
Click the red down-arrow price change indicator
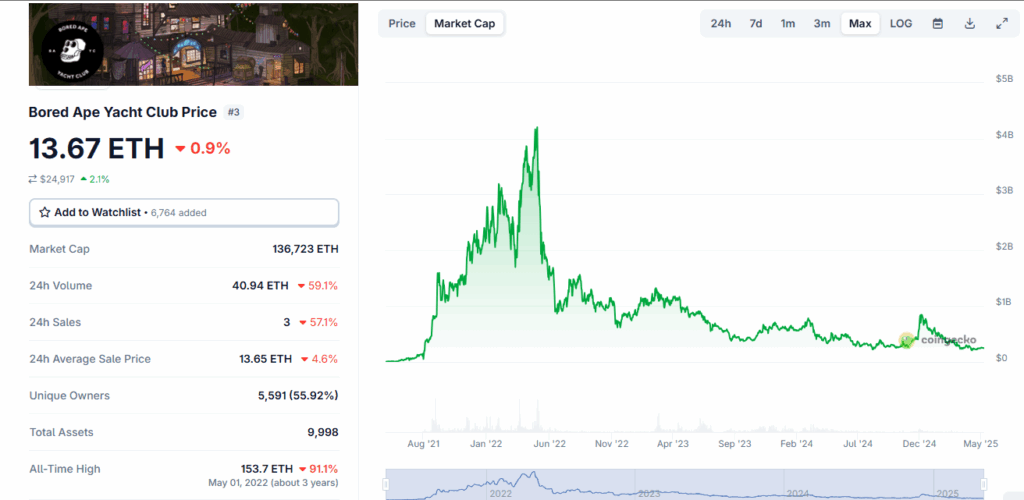click(180, 149)
